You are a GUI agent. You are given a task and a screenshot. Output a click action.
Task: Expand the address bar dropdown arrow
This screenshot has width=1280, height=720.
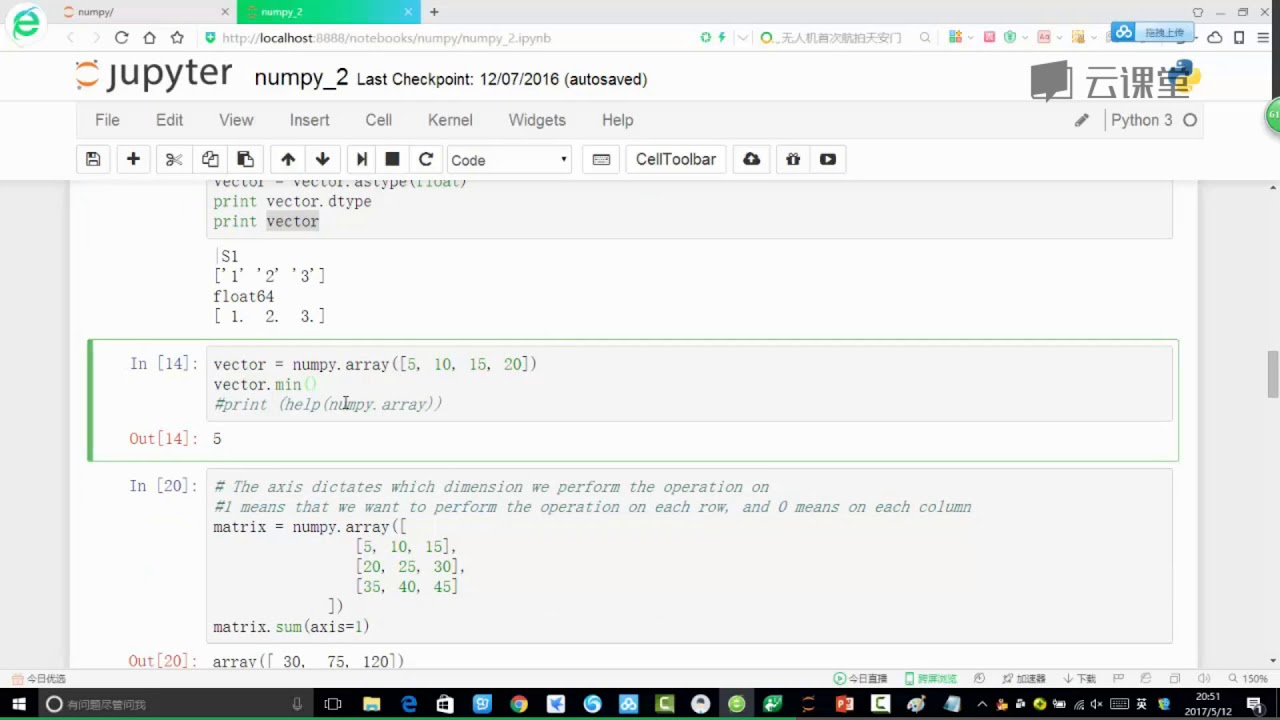coord(742,37)
